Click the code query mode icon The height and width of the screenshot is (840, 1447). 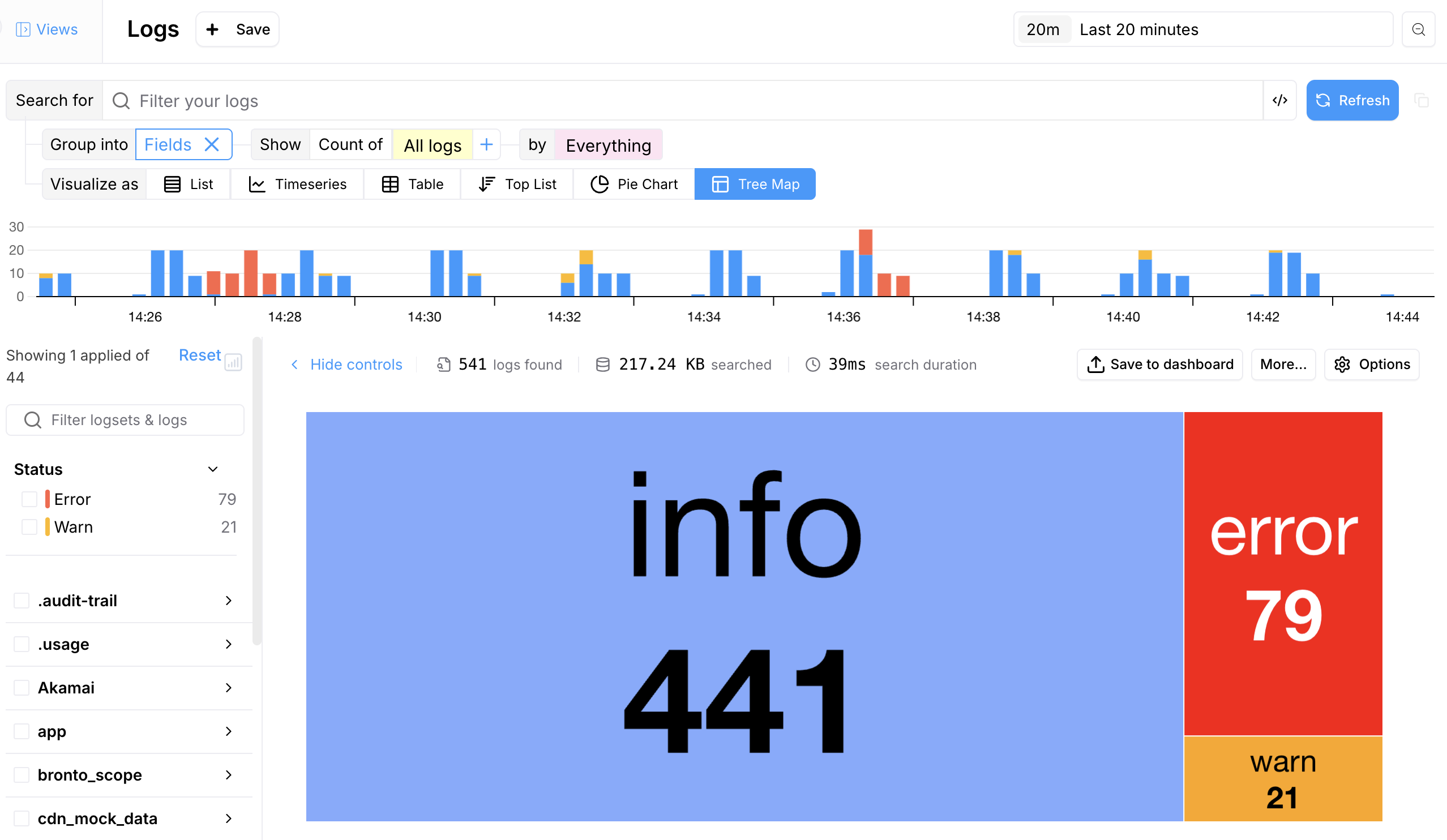tap(1279, 101)
